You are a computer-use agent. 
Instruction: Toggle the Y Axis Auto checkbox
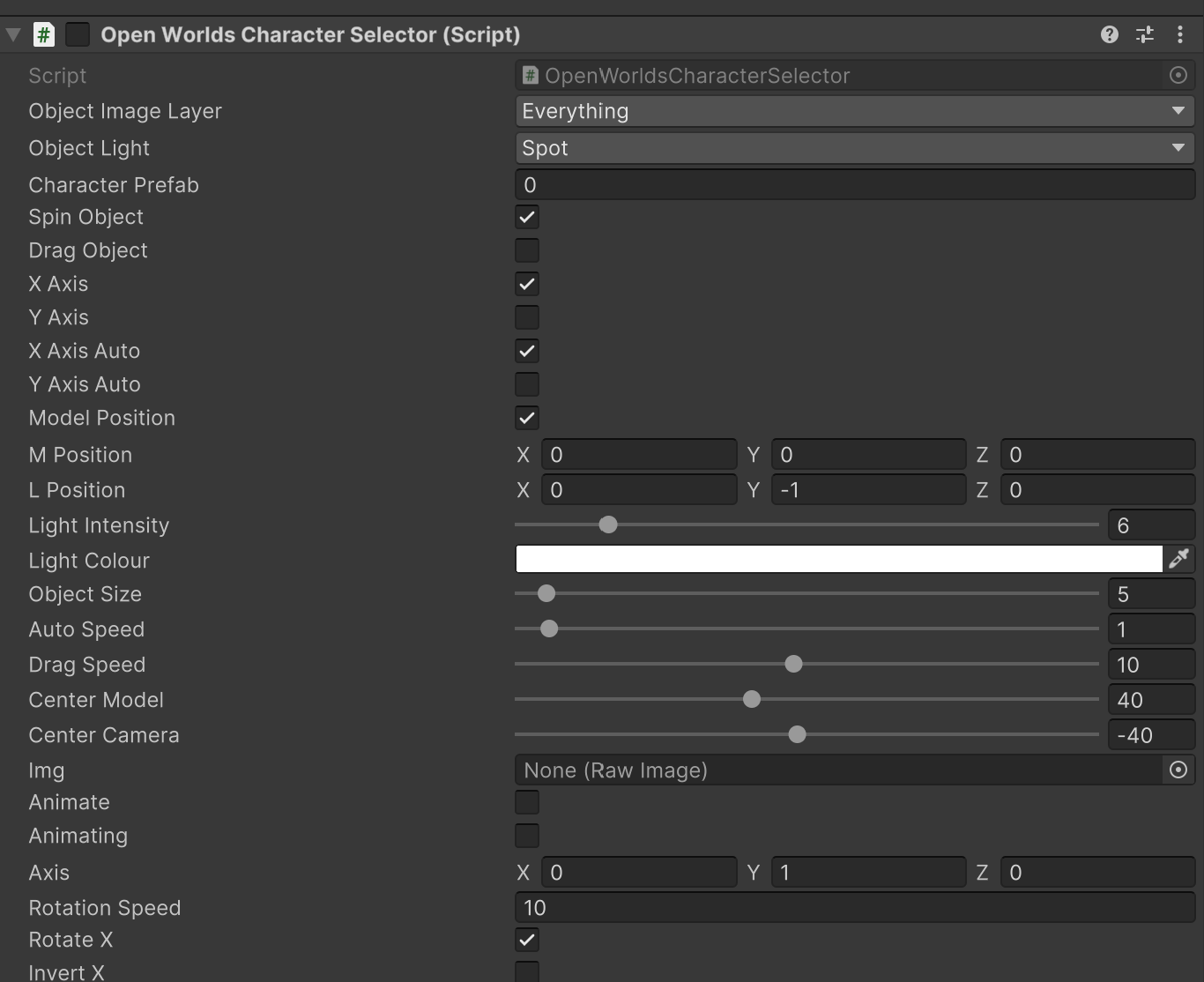527,385
